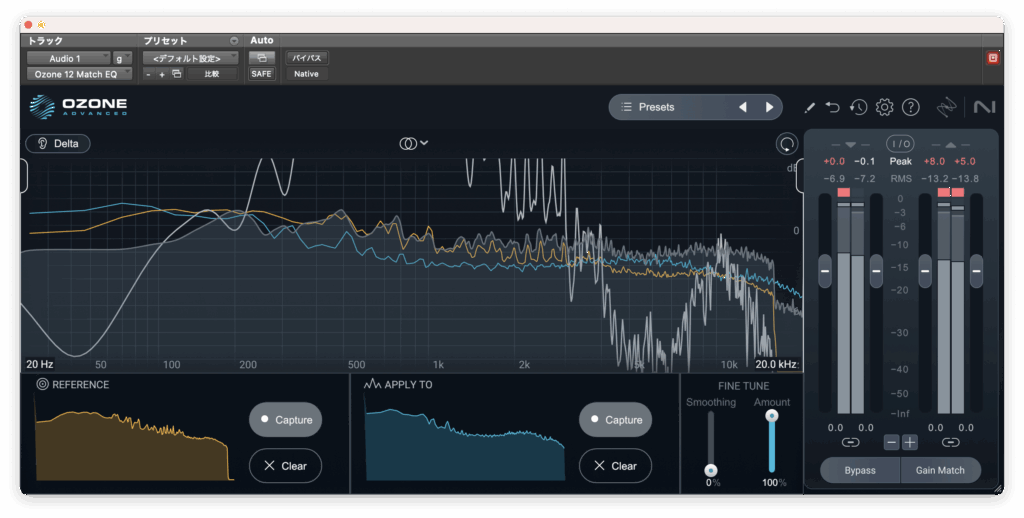Click the pencil rename icon

(809, 107)
